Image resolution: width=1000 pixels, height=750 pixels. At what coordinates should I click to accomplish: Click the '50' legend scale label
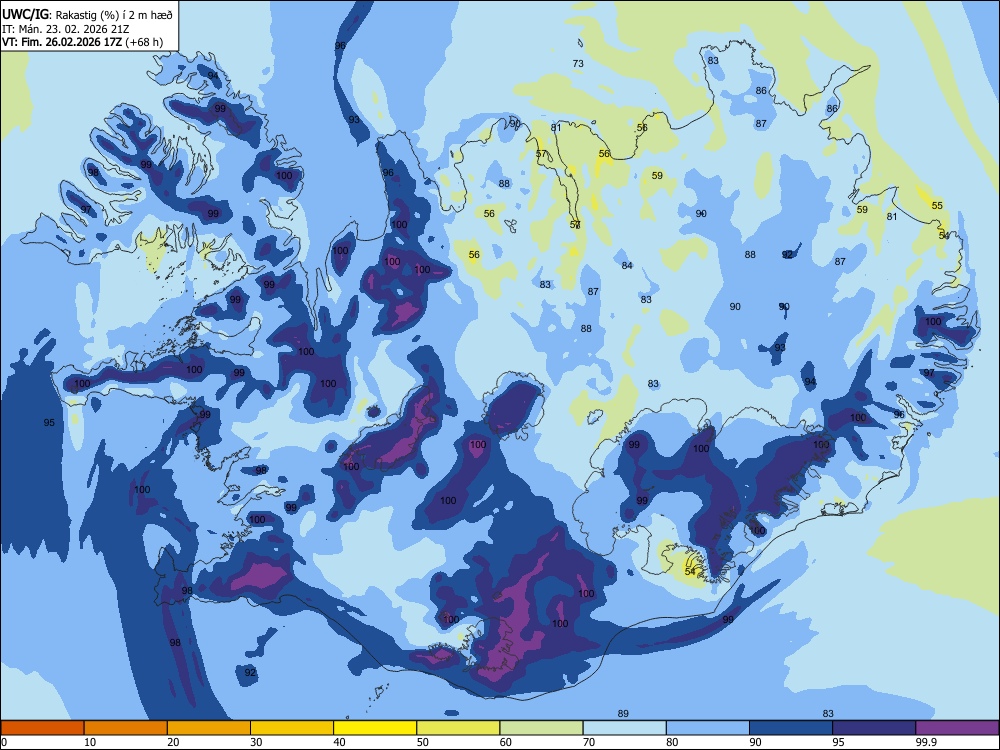423,742
